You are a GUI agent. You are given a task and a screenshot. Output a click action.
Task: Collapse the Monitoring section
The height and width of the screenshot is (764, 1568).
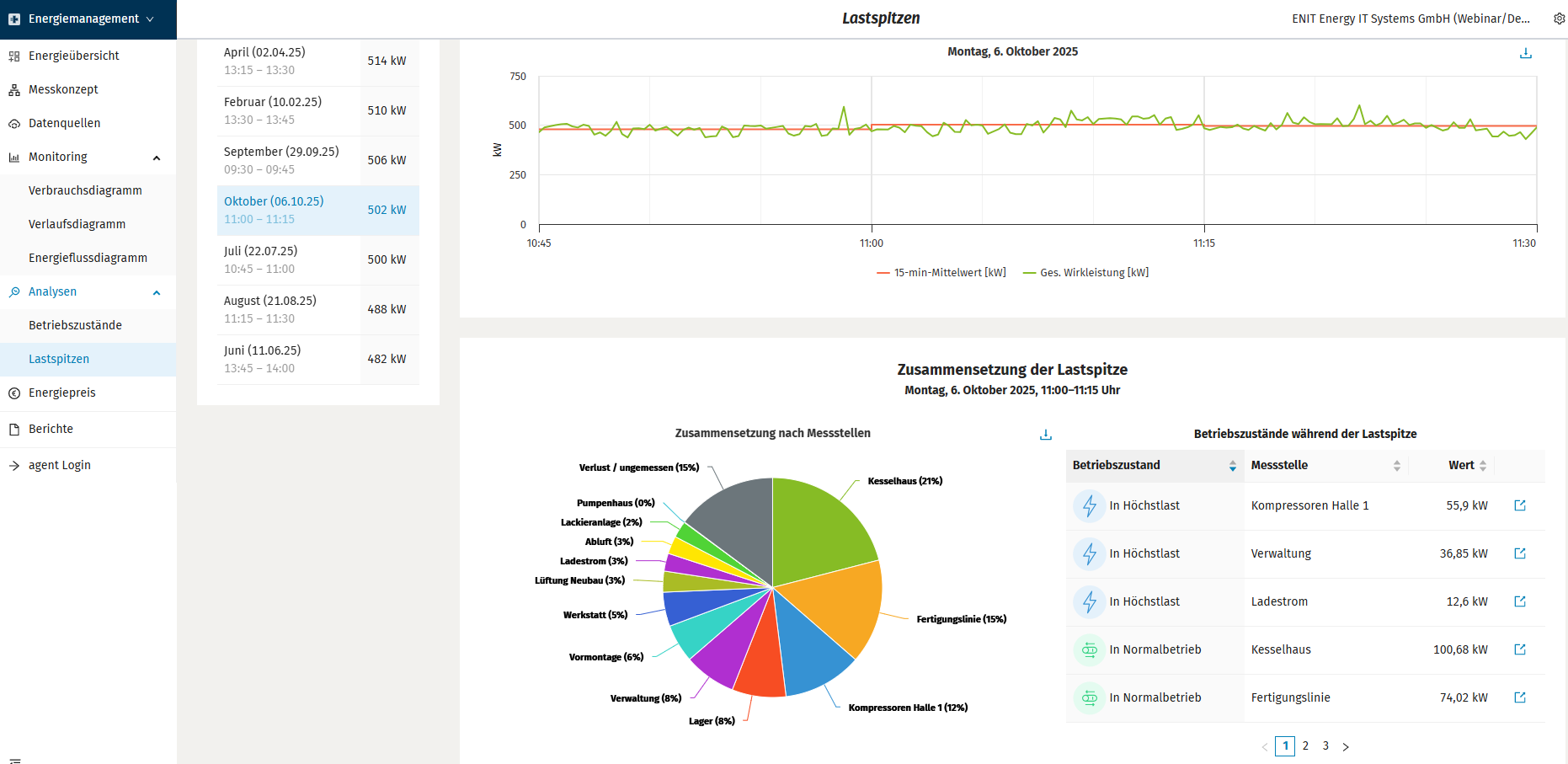click(156, 158)
